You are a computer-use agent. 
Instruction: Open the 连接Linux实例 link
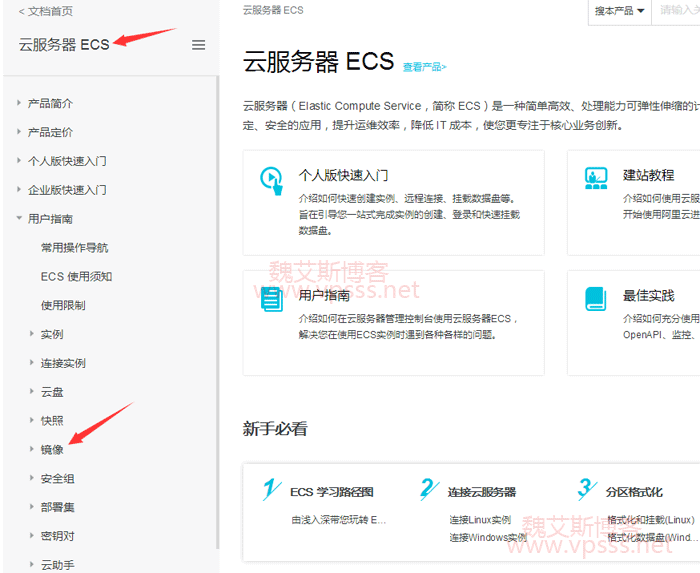pos(479,520)
